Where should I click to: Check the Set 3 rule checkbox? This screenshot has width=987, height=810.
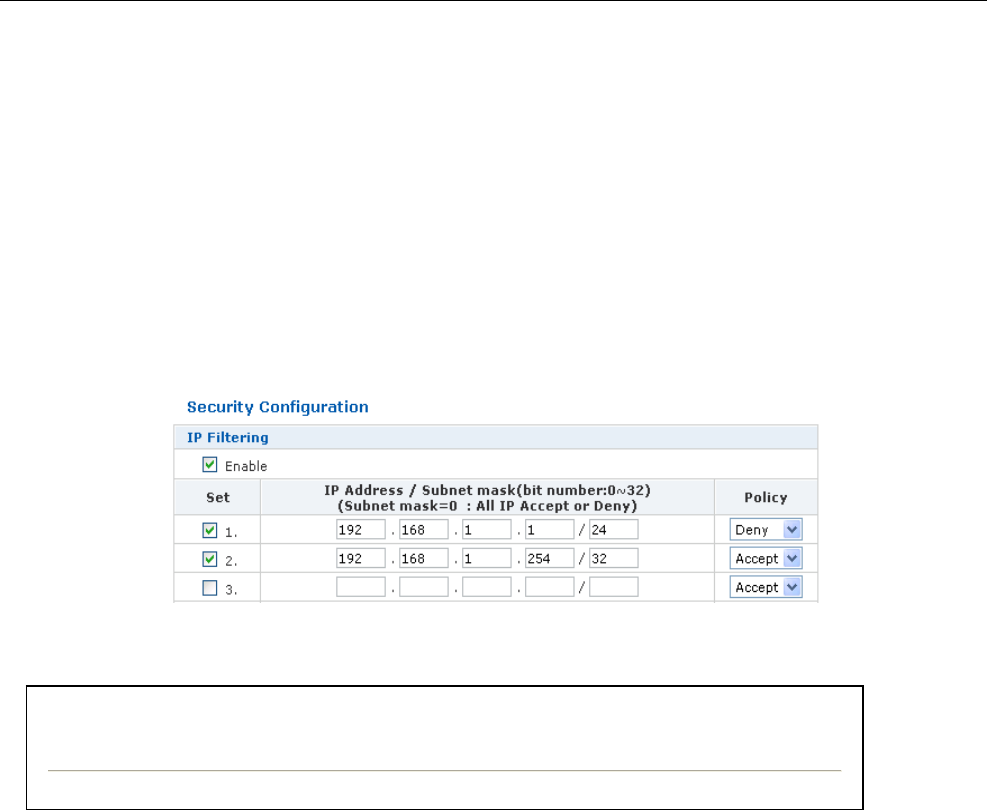210,588
